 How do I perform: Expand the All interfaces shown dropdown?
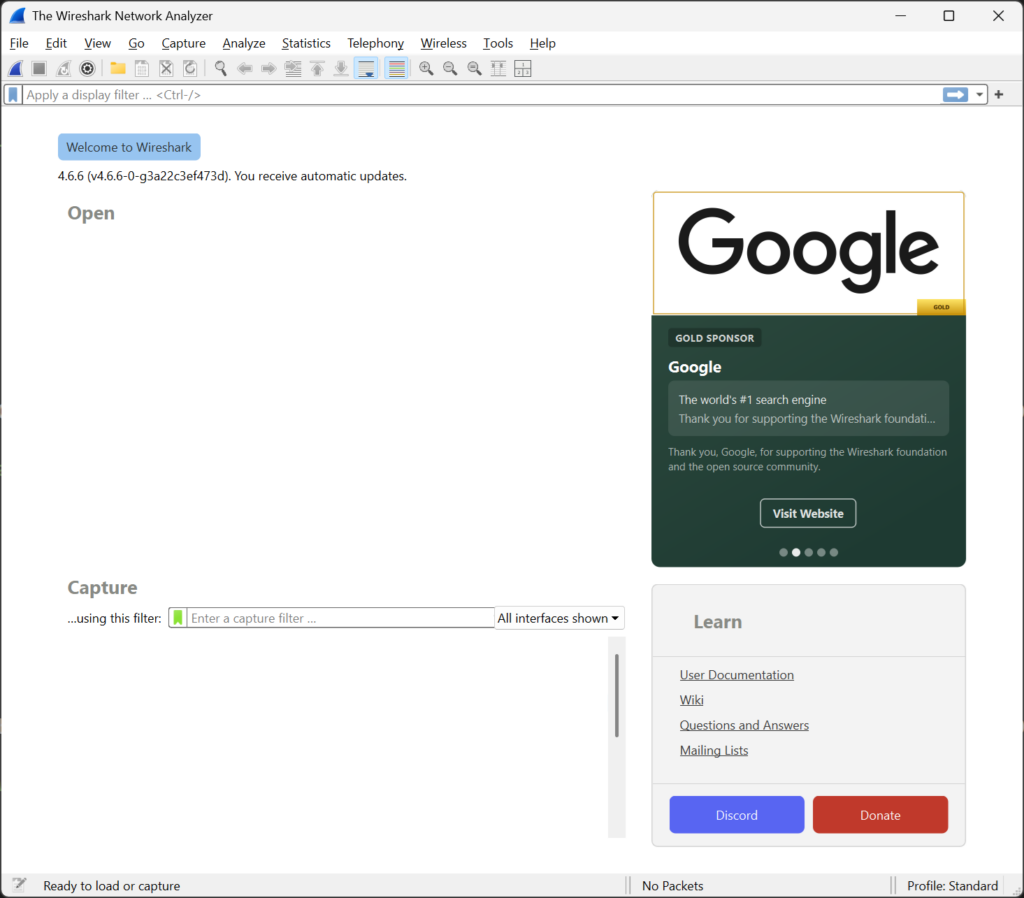[x=559, y=618]
